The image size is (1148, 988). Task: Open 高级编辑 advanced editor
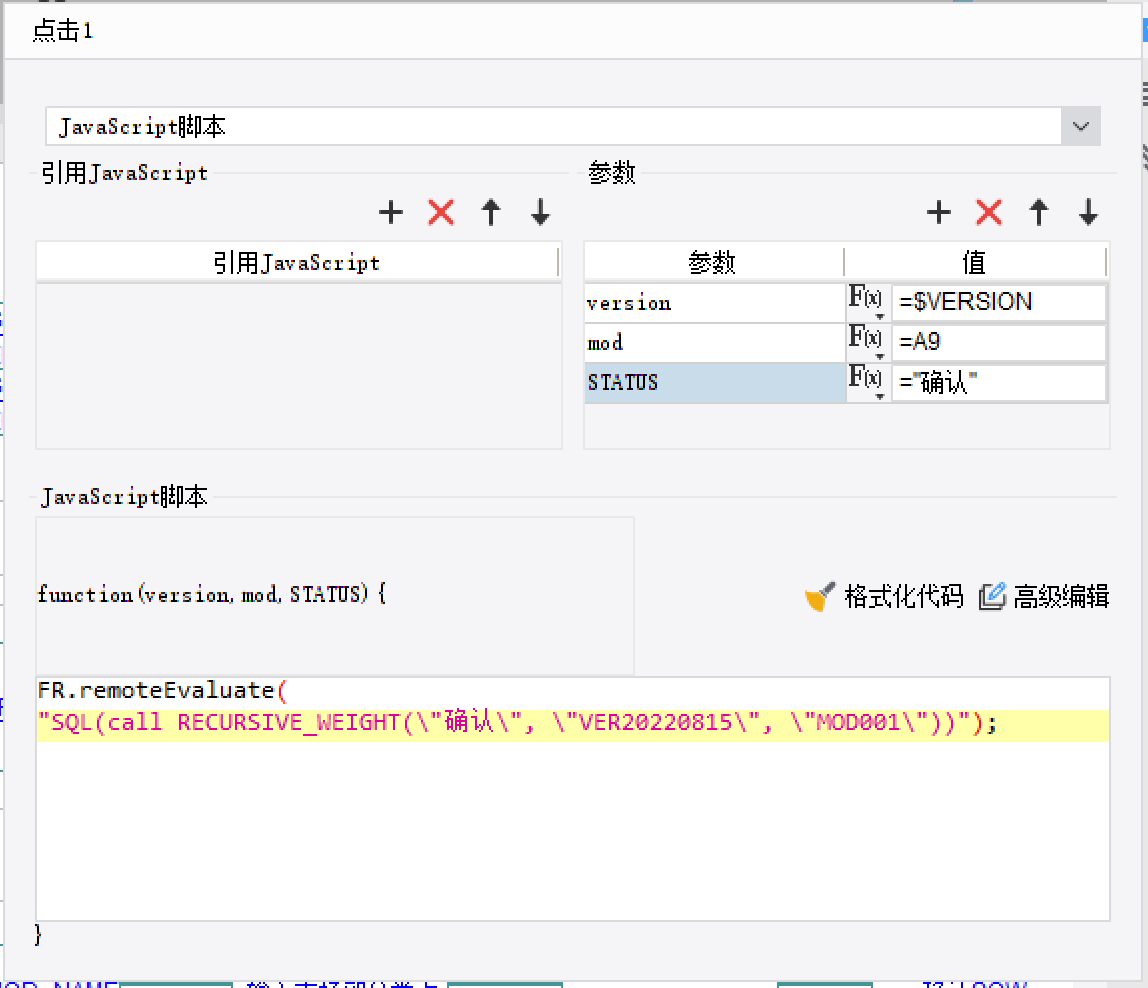click(1045, 597)
